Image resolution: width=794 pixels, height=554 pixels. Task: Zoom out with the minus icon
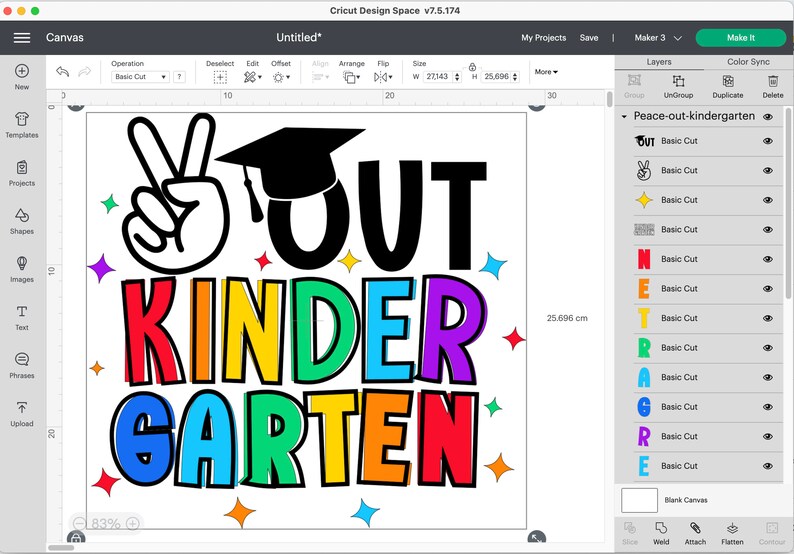pyautogui.click(x=80, y=523)
